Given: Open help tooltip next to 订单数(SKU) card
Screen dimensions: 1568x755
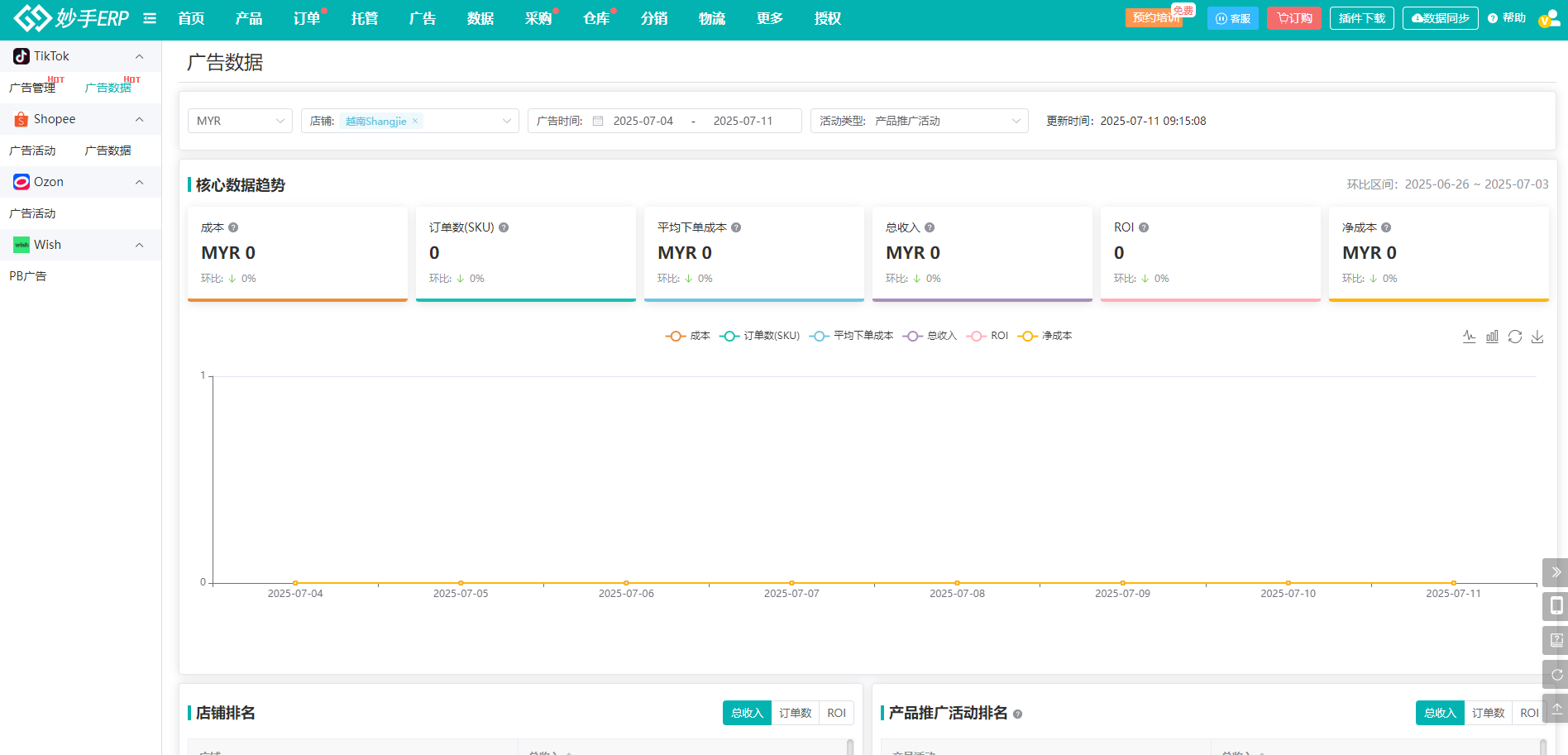Looking at the screenshot, I should 504,227.
